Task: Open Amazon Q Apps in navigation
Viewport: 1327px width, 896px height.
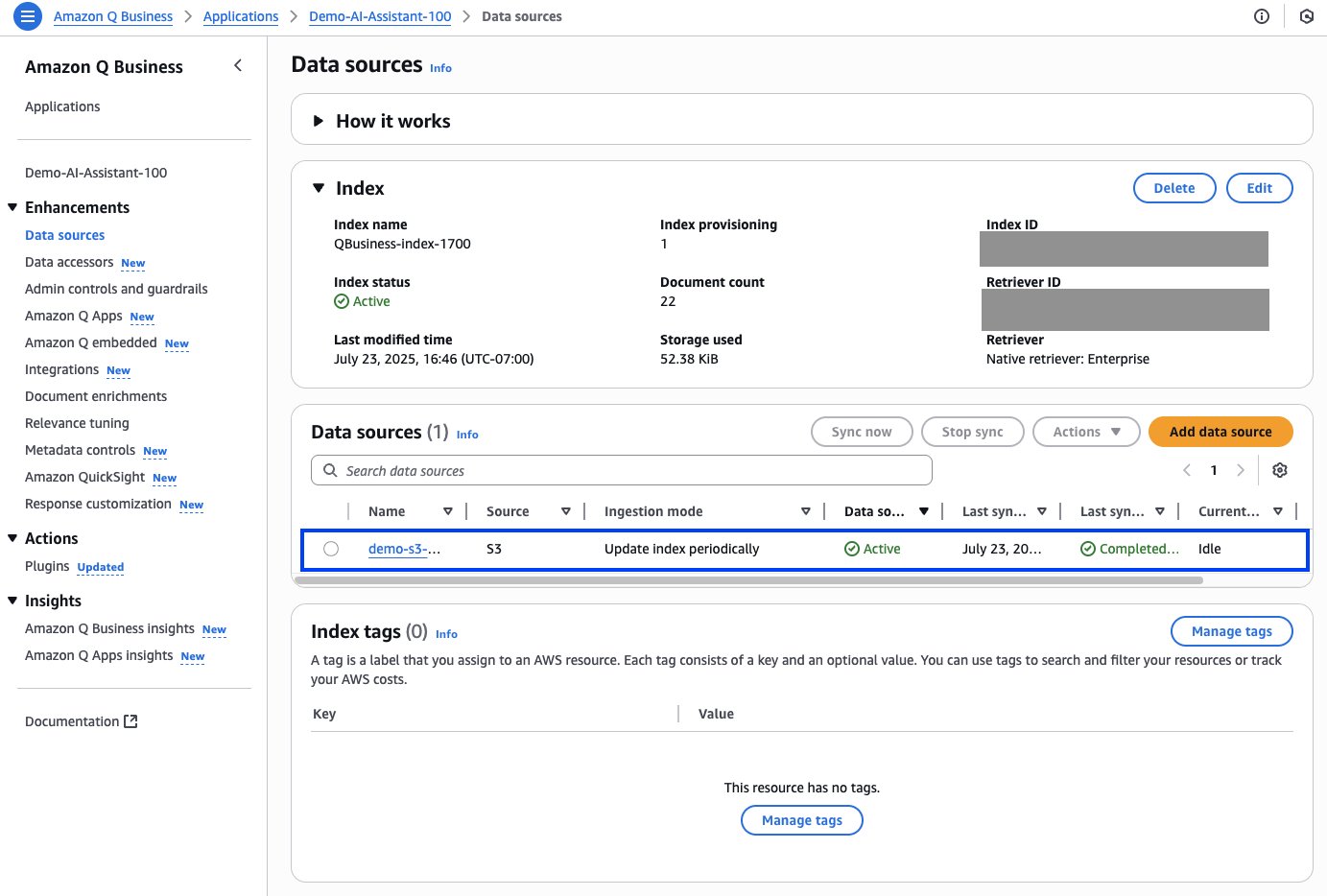Action: click(x=74, y=316)
